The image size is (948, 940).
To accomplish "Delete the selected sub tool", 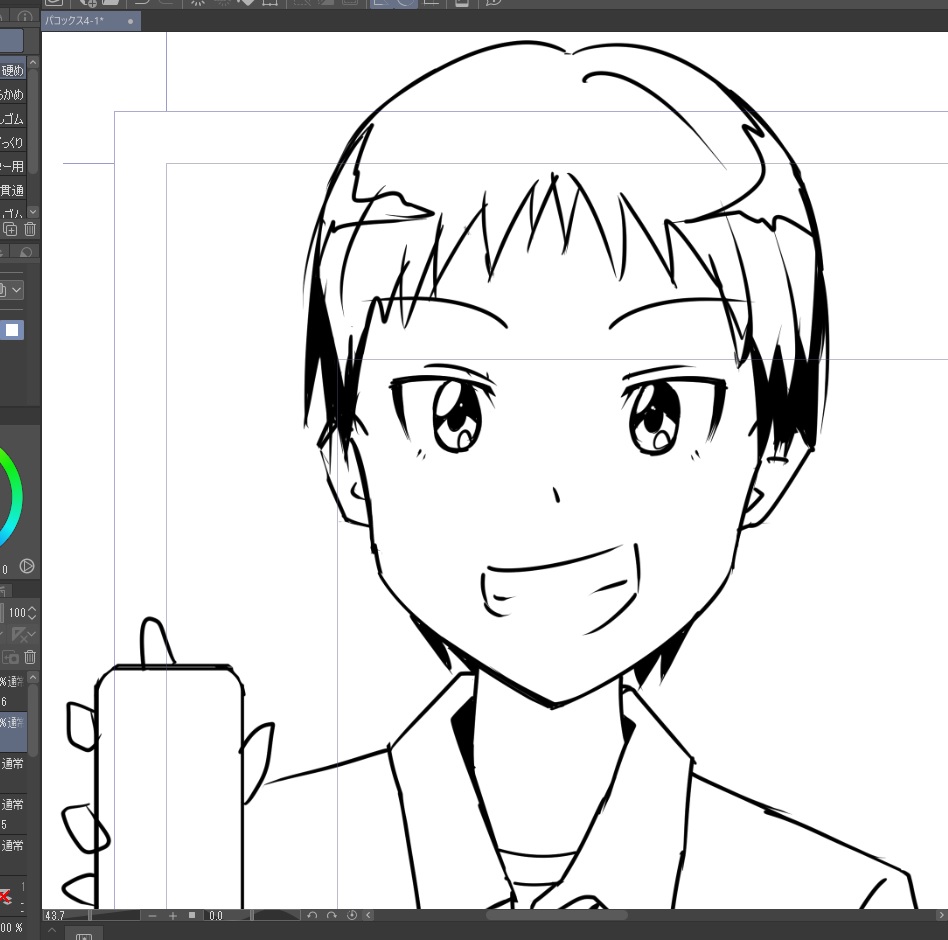I will pos(30,229).
